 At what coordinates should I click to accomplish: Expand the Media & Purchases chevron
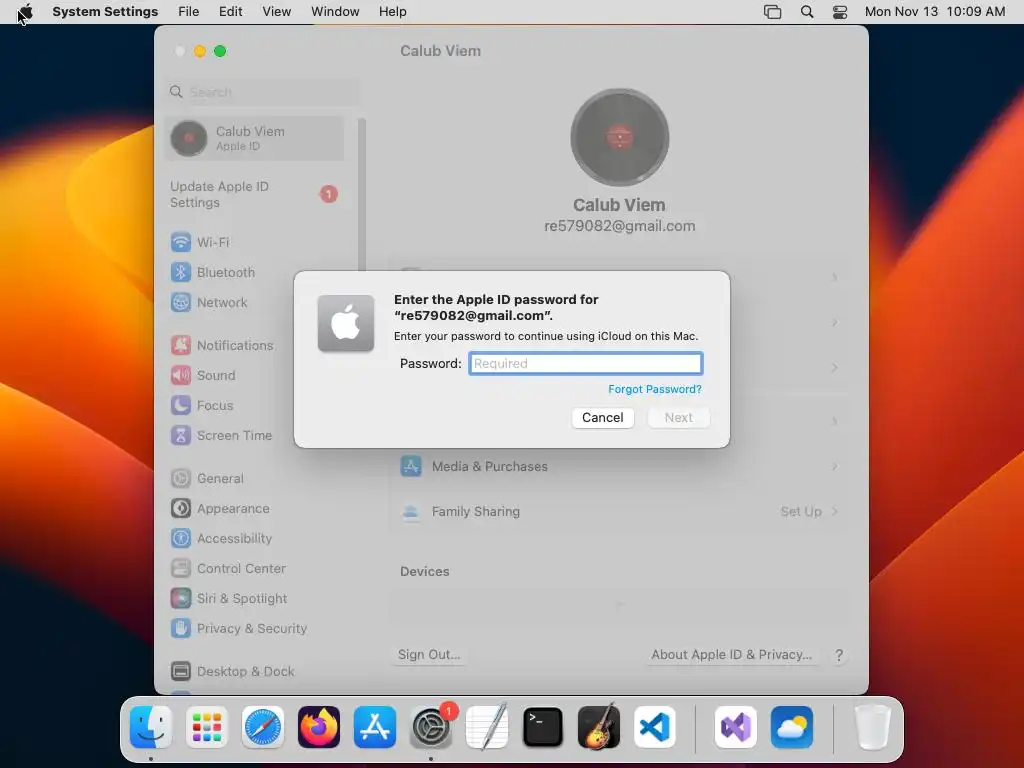[835, 466]
